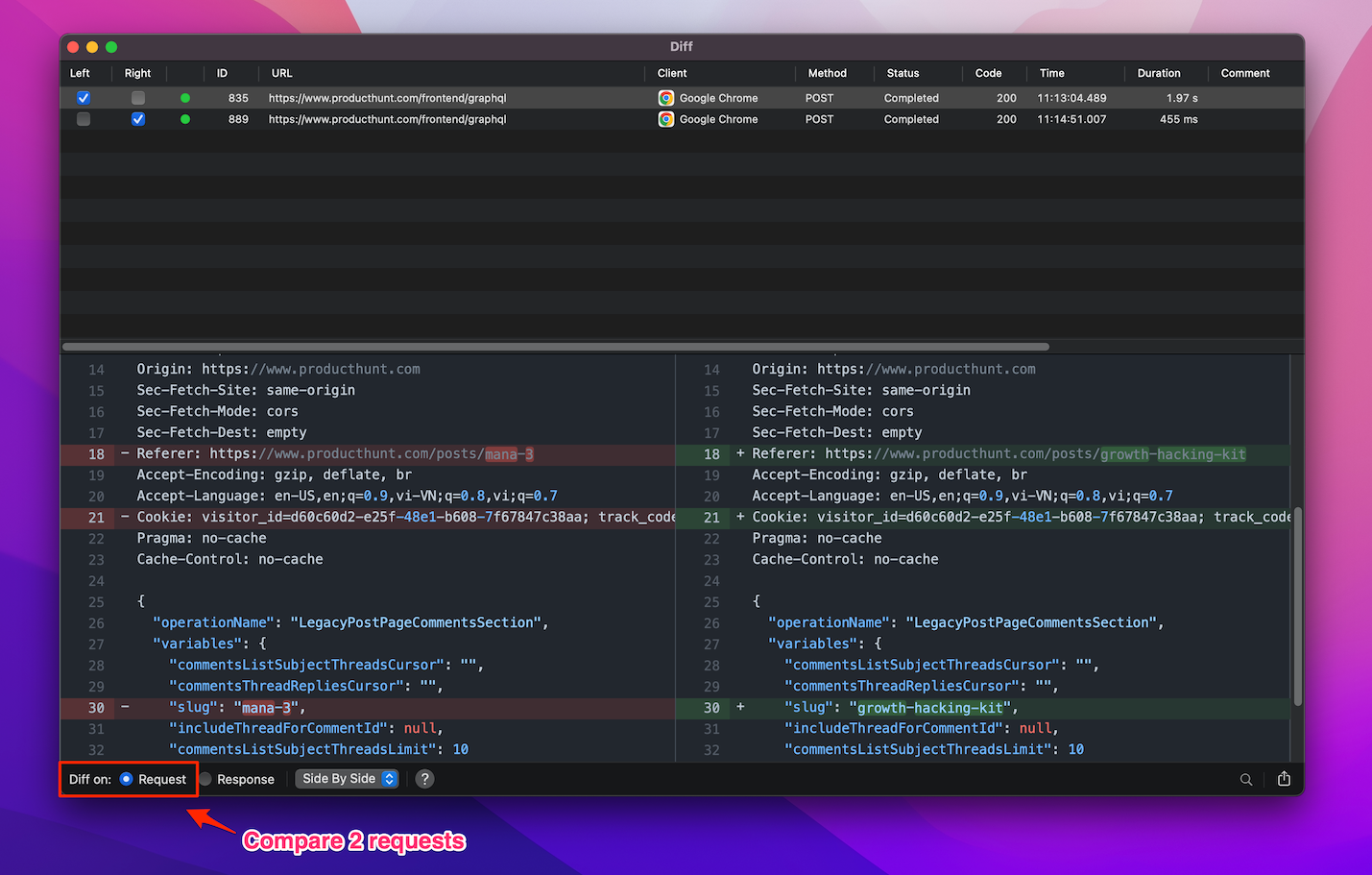Click the vertical scrollbar of the diff pane
This screenshot has width=1372, height=875.
point(1298,606)
